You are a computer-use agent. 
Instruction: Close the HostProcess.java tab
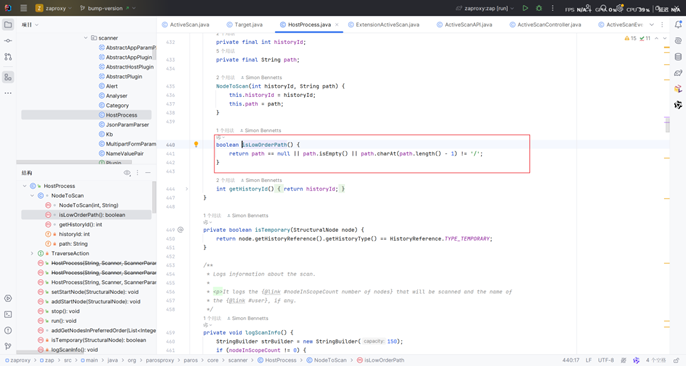coord(337,24)
